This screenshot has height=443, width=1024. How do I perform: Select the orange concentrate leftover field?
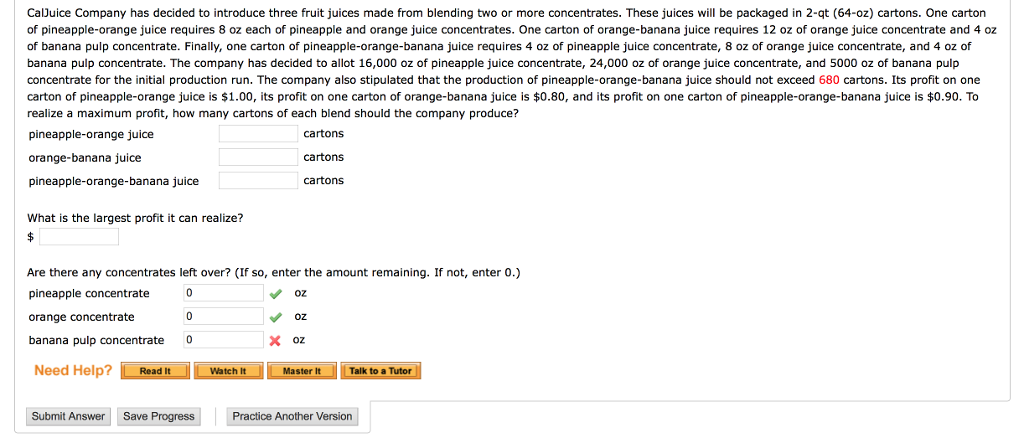click(222, 317)
